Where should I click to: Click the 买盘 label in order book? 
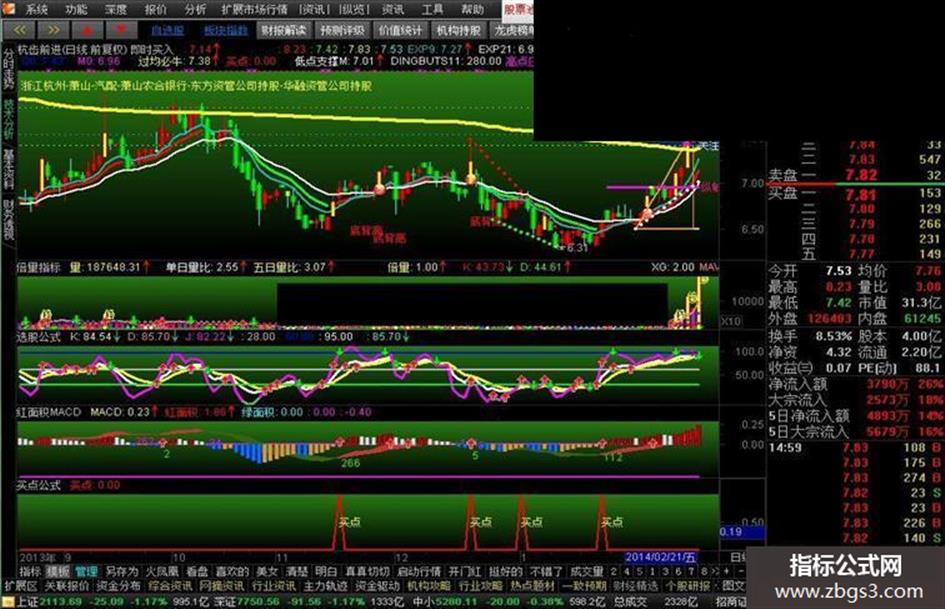782,192
